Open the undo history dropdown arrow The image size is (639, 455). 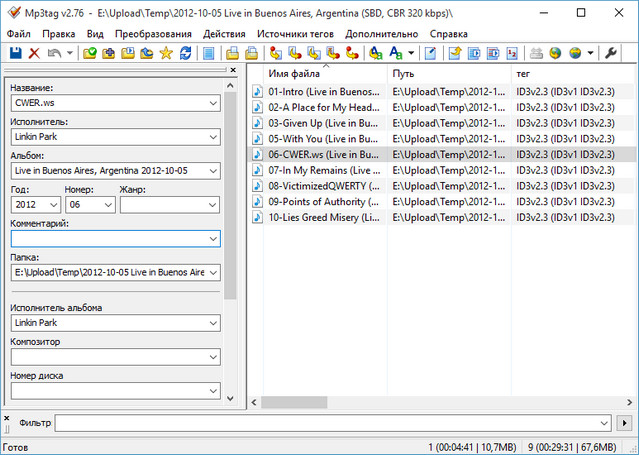[x=70, y=53]
